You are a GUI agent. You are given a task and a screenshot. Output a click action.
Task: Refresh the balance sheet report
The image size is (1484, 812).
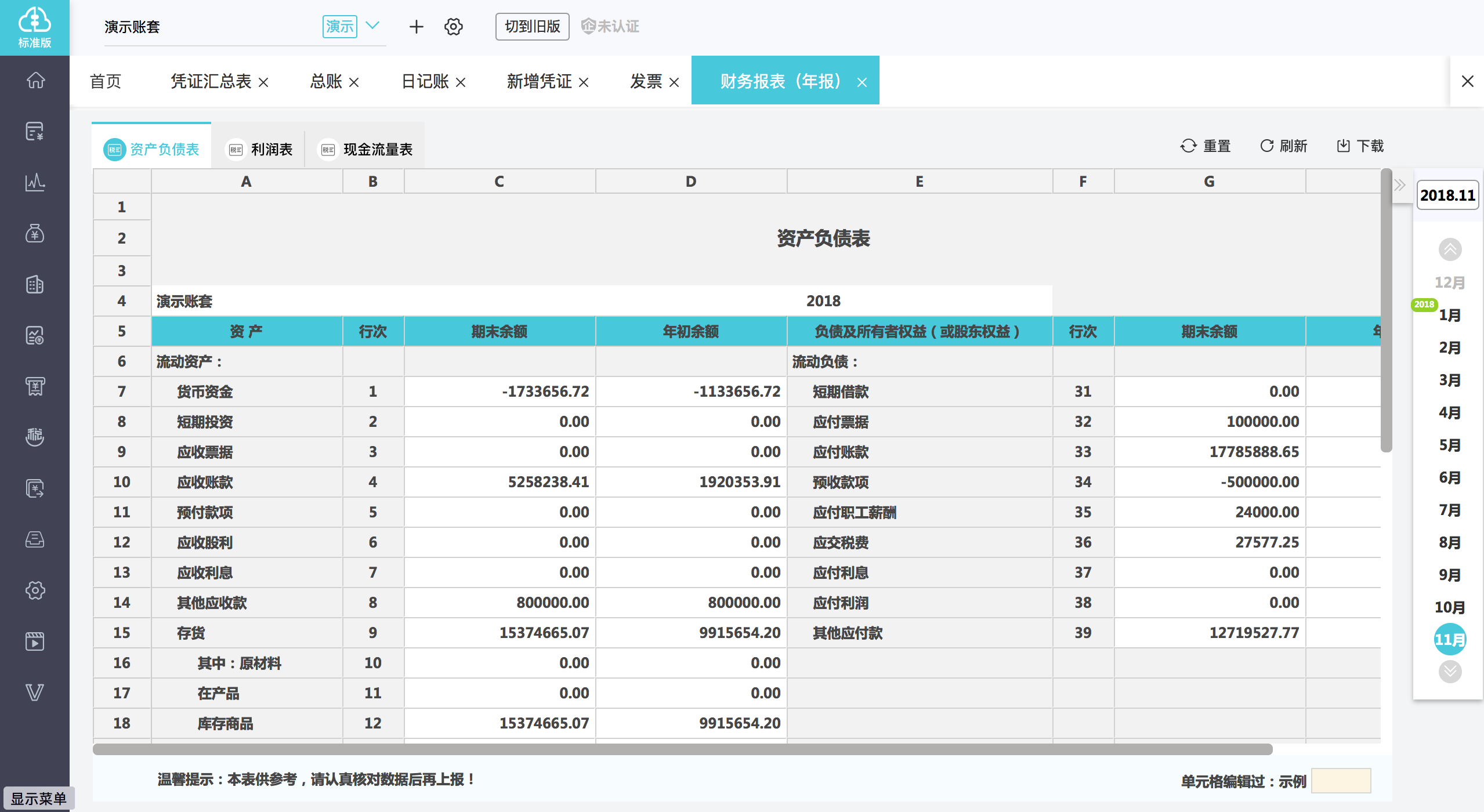[1283, 146]
